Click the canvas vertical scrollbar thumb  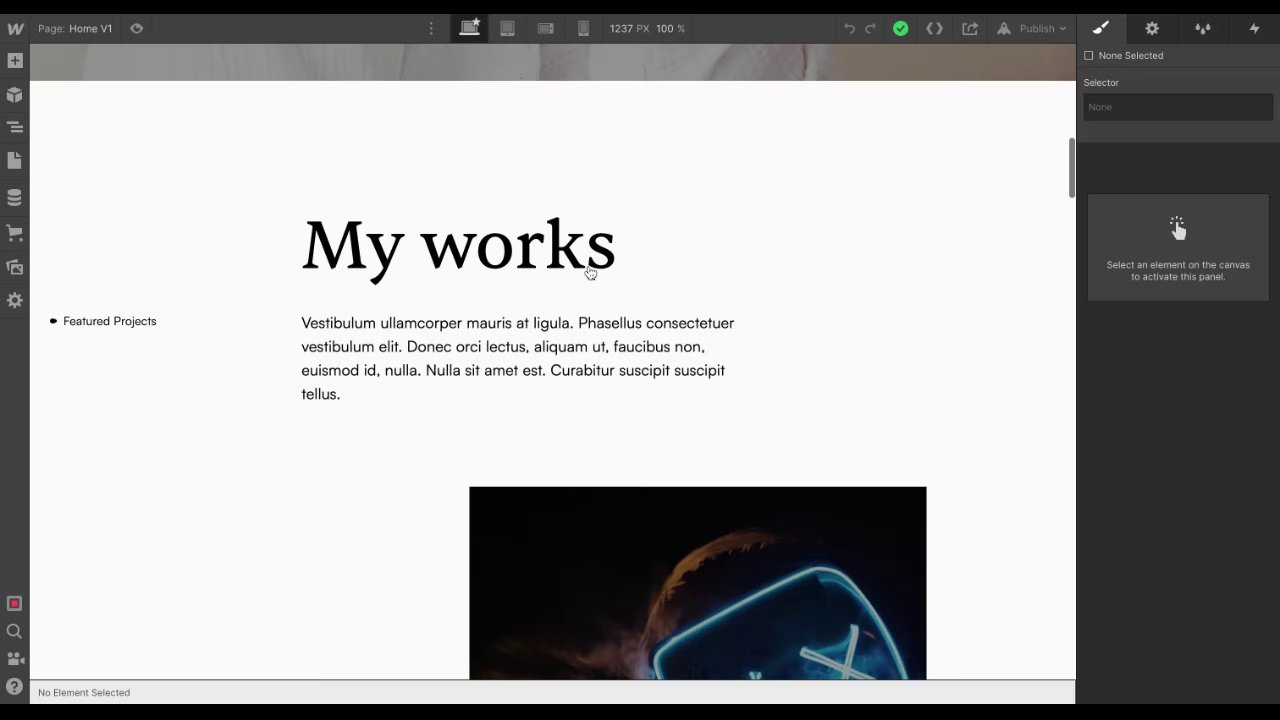point(1071,167)
